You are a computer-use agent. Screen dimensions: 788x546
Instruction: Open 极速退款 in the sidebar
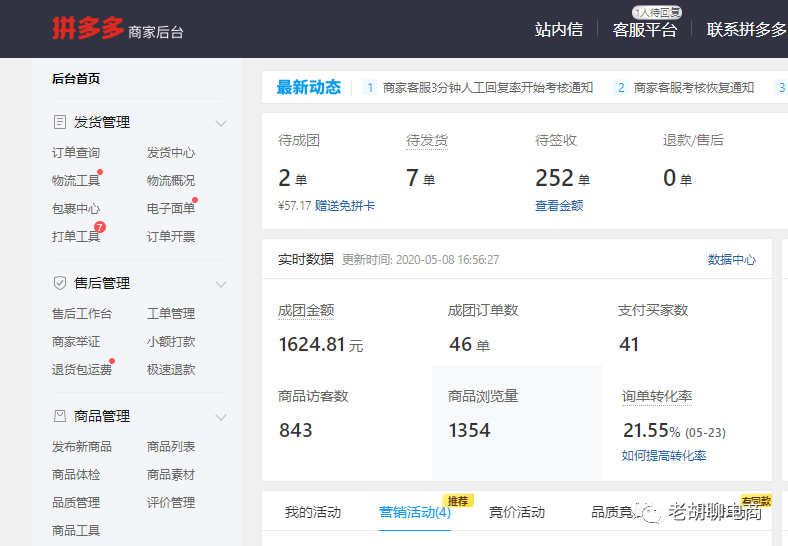[x=171, y=370]
